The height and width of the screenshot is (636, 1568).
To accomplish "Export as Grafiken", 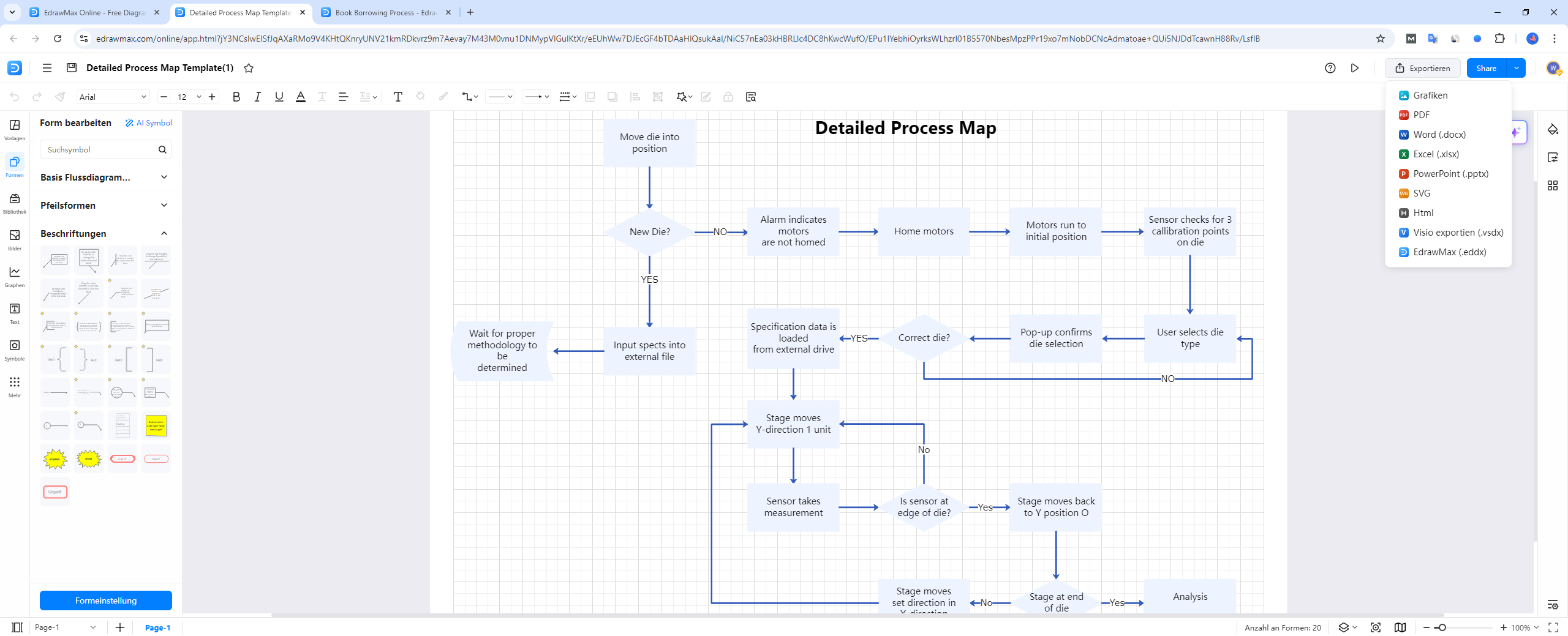I will coord(1448,95).
